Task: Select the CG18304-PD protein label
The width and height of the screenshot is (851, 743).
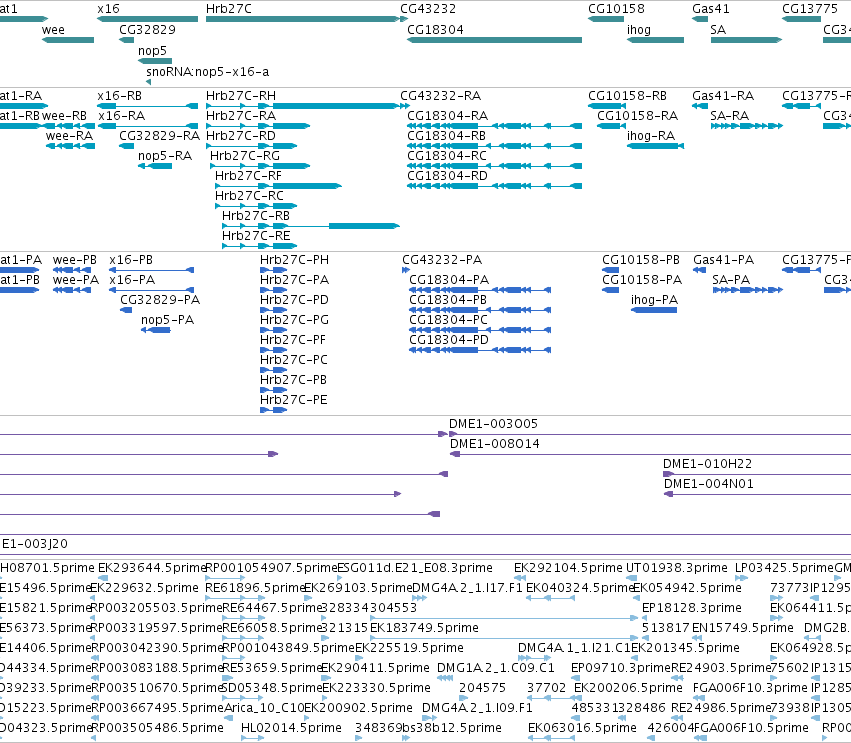Action: 449,340
